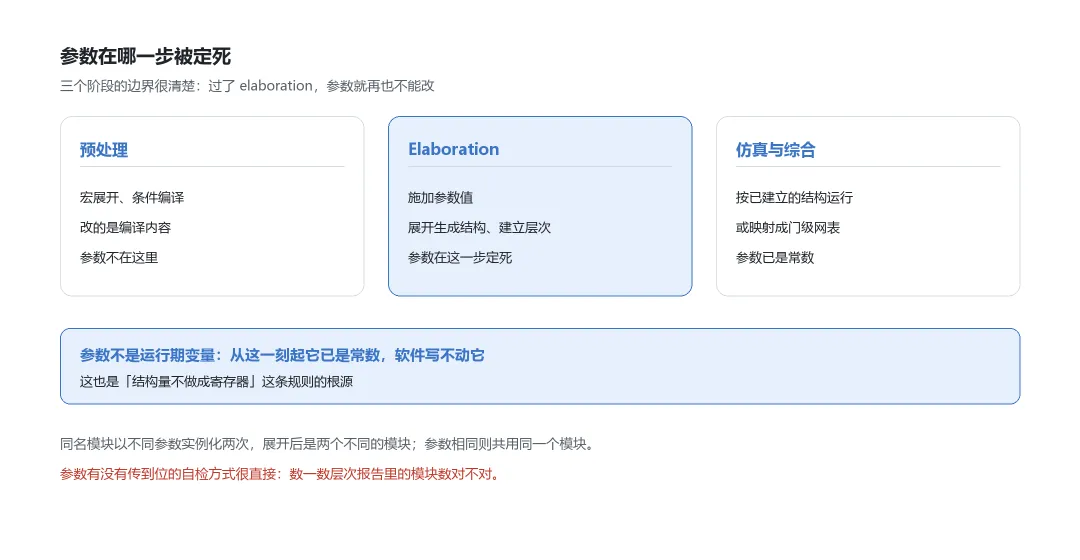Image resolution: width=1080 pixels, height=560 pixels.
Task: Click the blue callout headline 参数不是运行期变量
Action: click(282, 355)
